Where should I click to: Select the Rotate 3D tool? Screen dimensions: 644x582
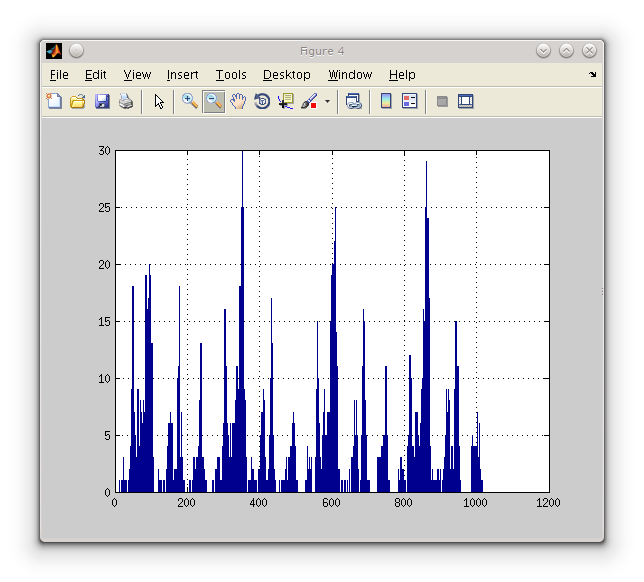(262, 101)
